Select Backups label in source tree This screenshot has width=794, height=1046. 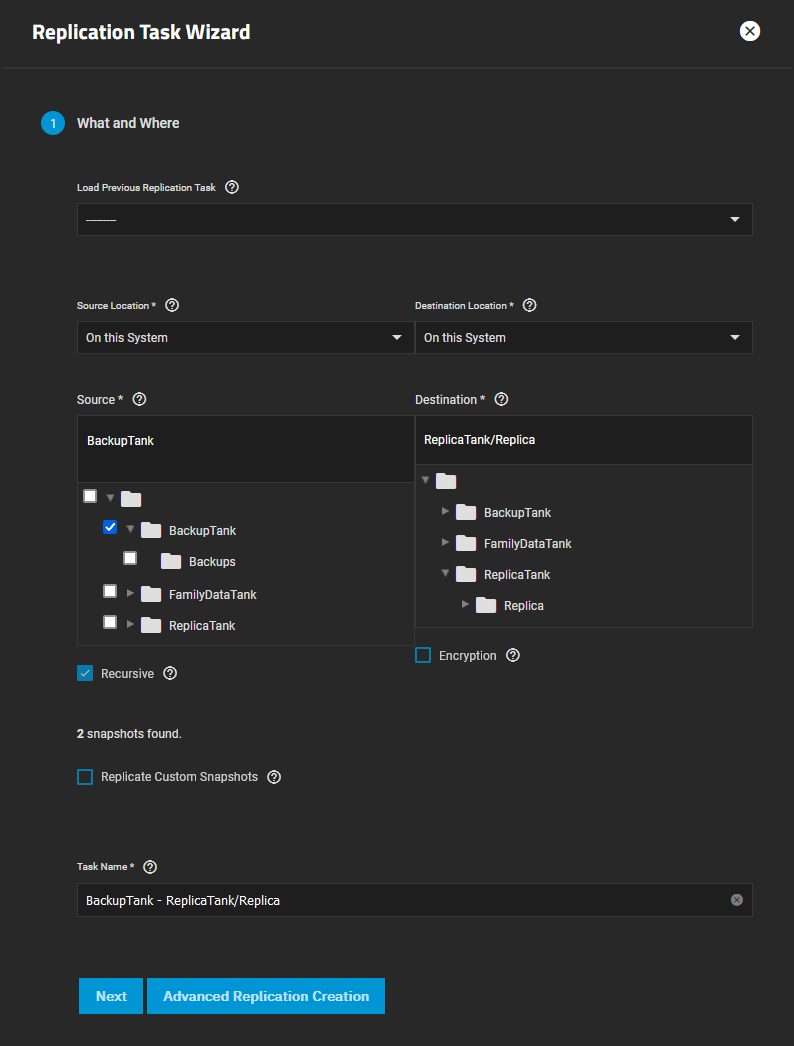(212, 562)
